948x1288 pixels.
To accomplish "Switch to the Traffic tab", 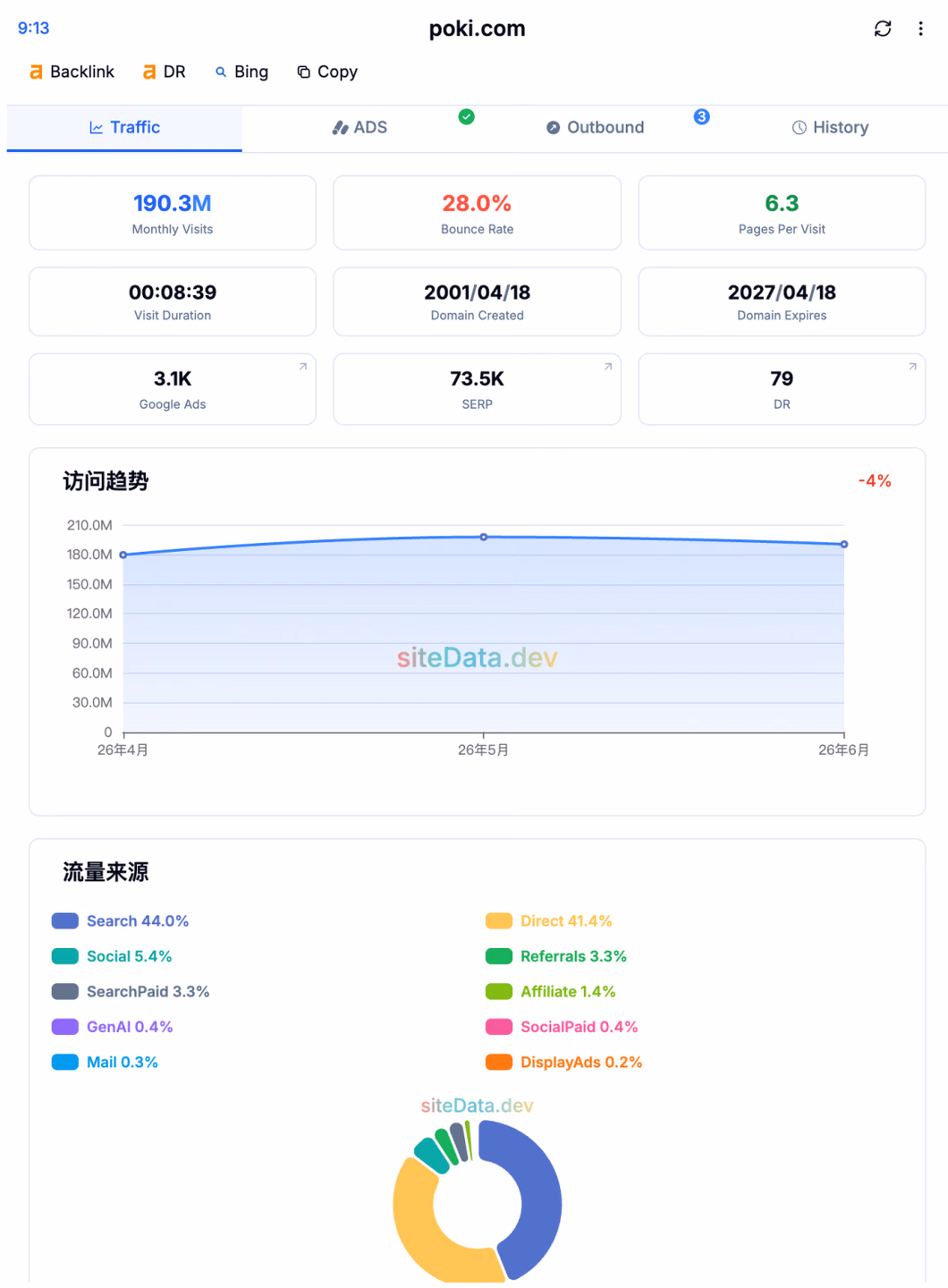I will (124, 128).
